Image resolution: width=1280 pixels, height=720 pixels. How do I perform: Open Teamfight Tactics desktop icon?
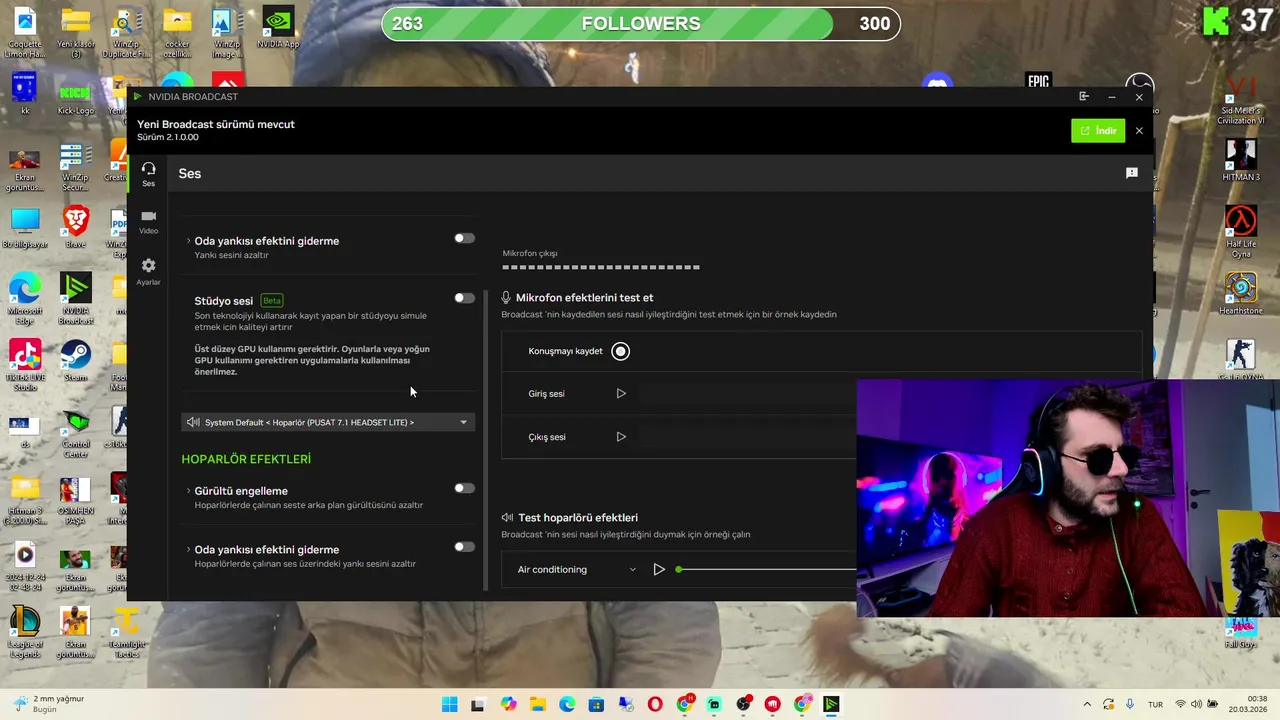coord(126,632)
